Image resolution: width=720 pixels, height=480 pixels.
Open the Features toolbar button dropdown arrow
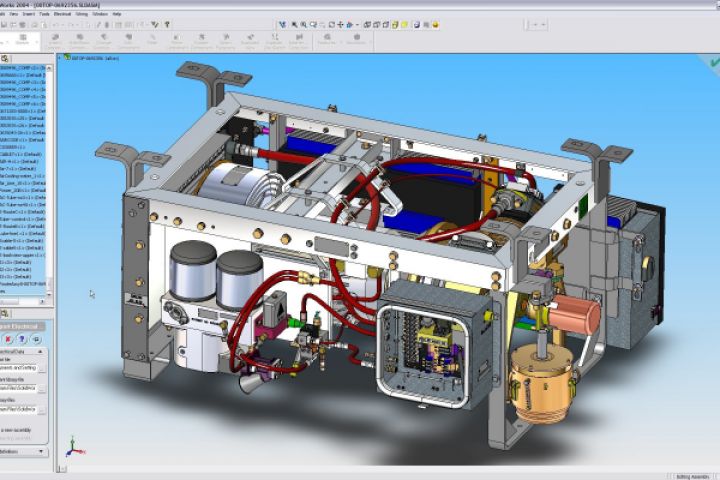tap(341, 42)
